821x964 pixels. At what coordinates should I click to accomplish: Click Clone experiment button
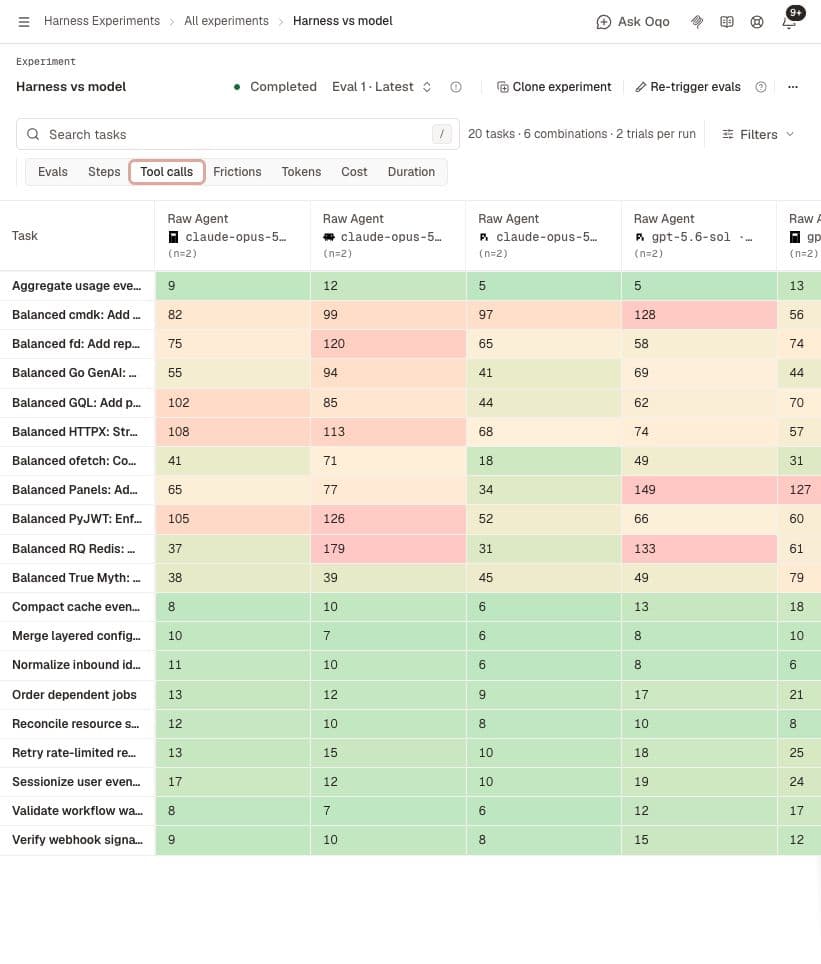[554, 87]
